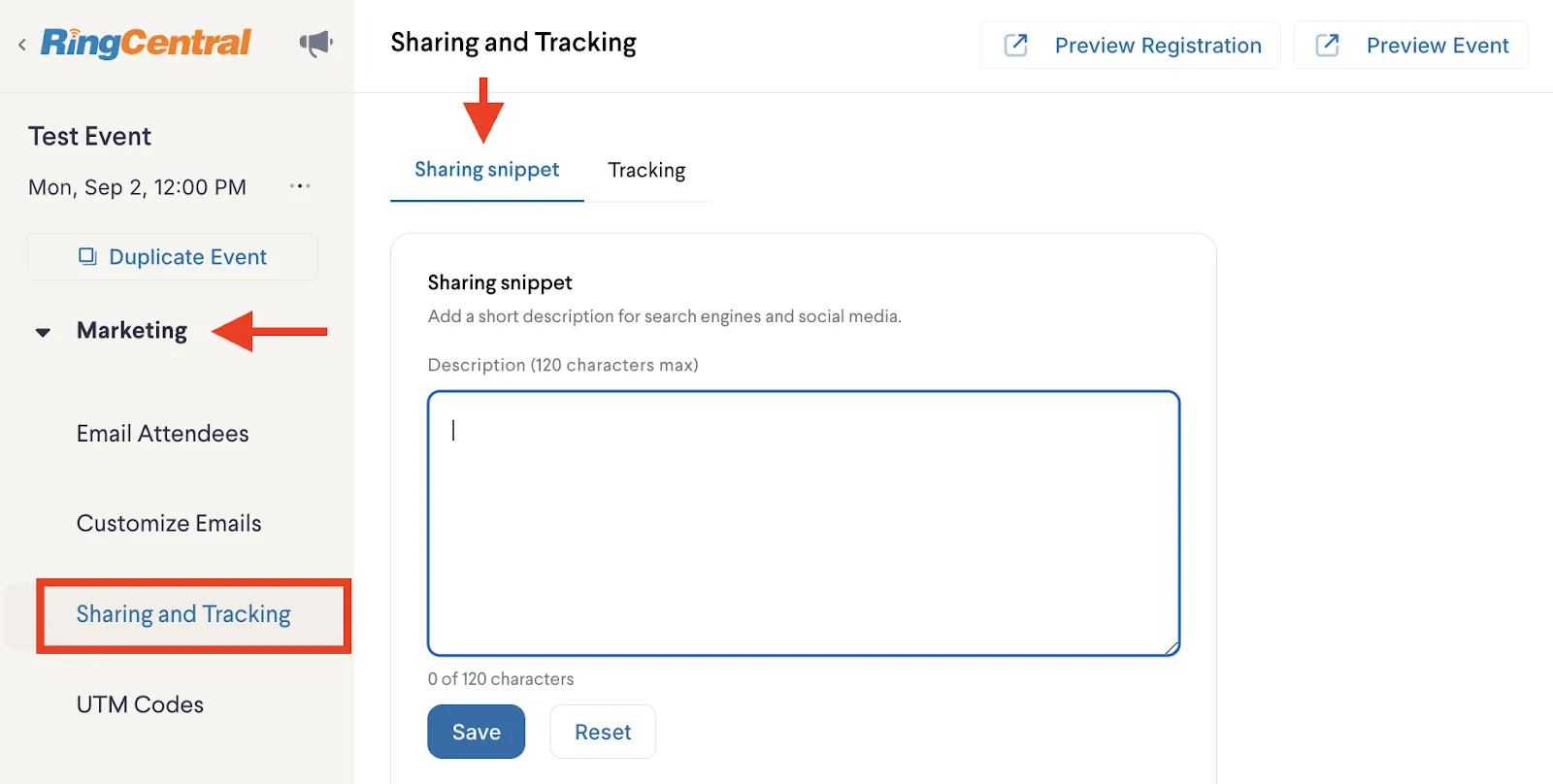Click the external-link icon in Preview Event
Screen dimensions: 1553x784
[x=1327, y=45]
